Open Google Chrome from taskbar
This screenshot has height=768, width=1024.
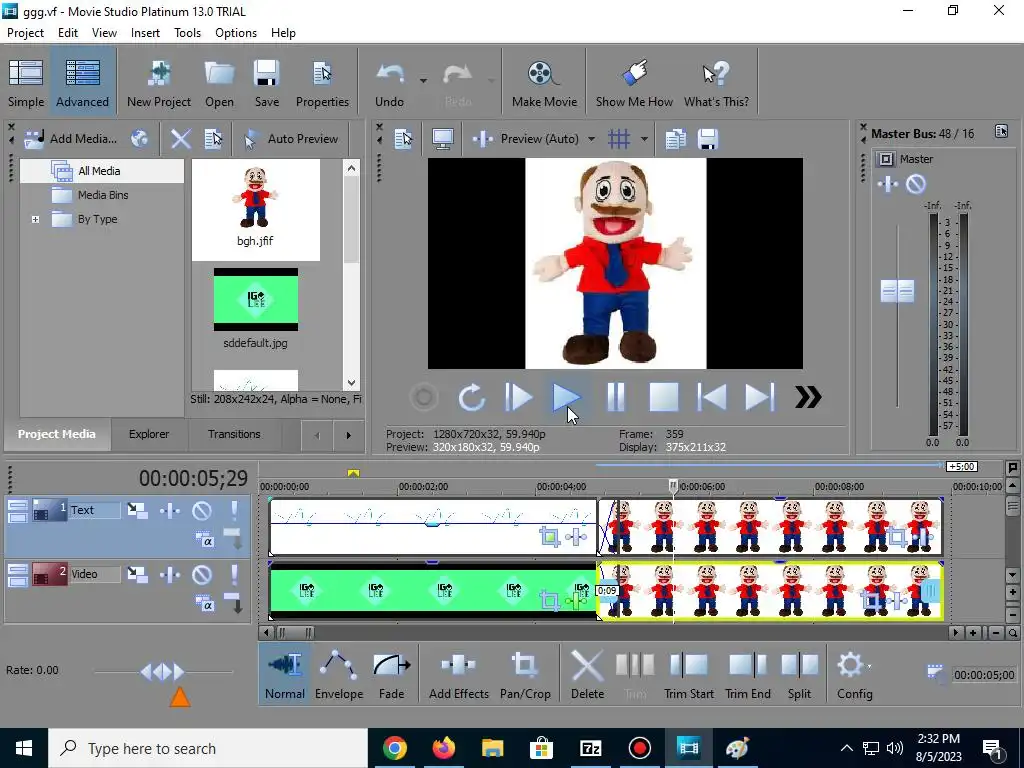(x=394, y=748)
